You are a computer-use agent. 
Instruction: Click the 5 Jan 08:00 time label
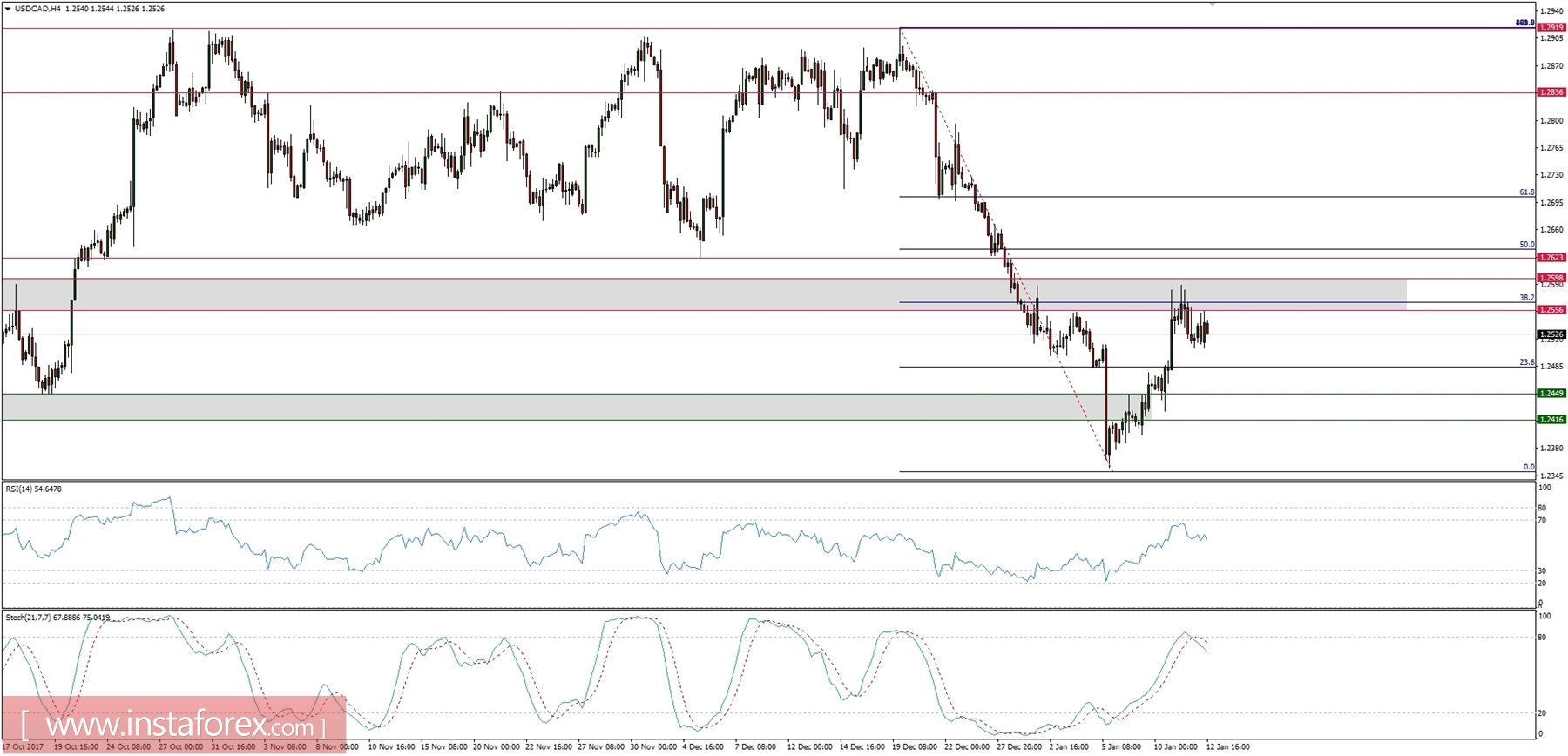click(1121, 747)
